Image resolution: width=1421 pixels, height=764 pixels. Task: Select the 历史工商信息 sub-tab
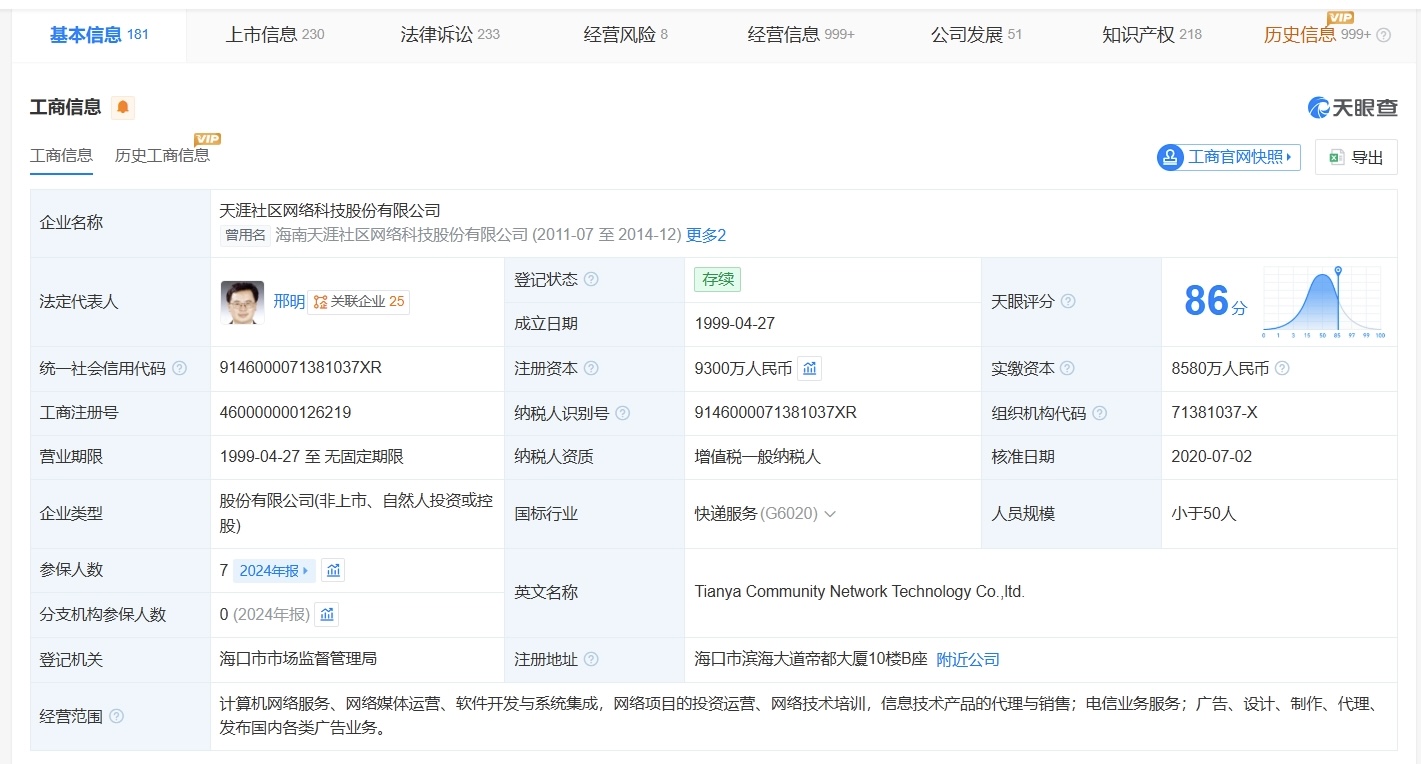pyautogui.click(x=162, y=155)
